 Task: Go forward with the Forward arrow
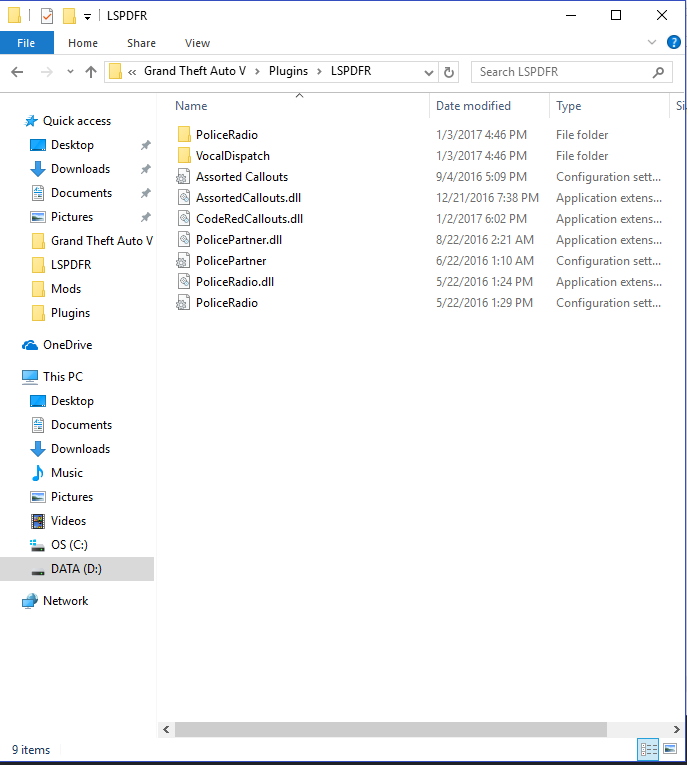46,72
